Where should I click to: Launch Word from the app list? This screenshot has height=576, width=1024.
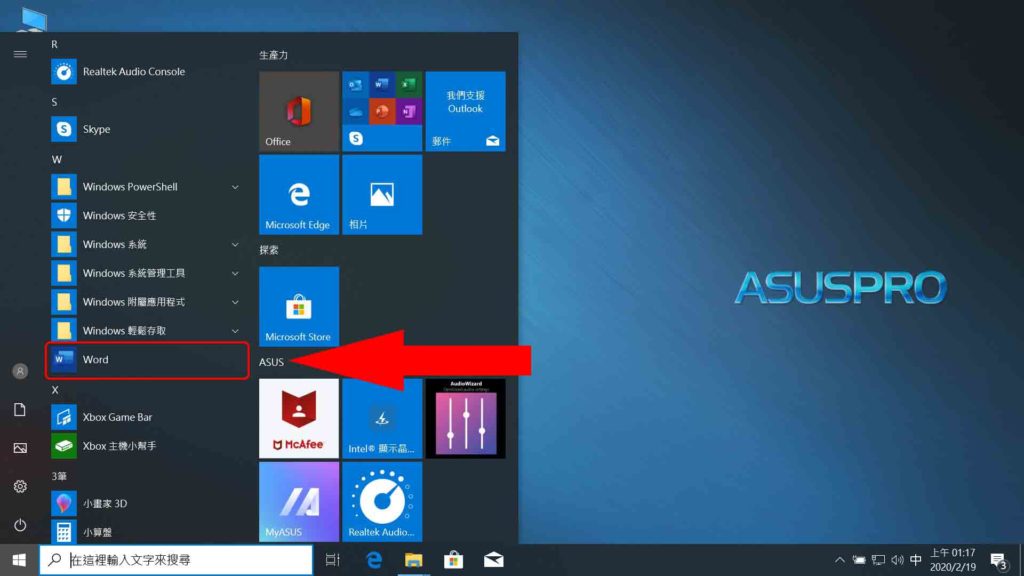146,360
